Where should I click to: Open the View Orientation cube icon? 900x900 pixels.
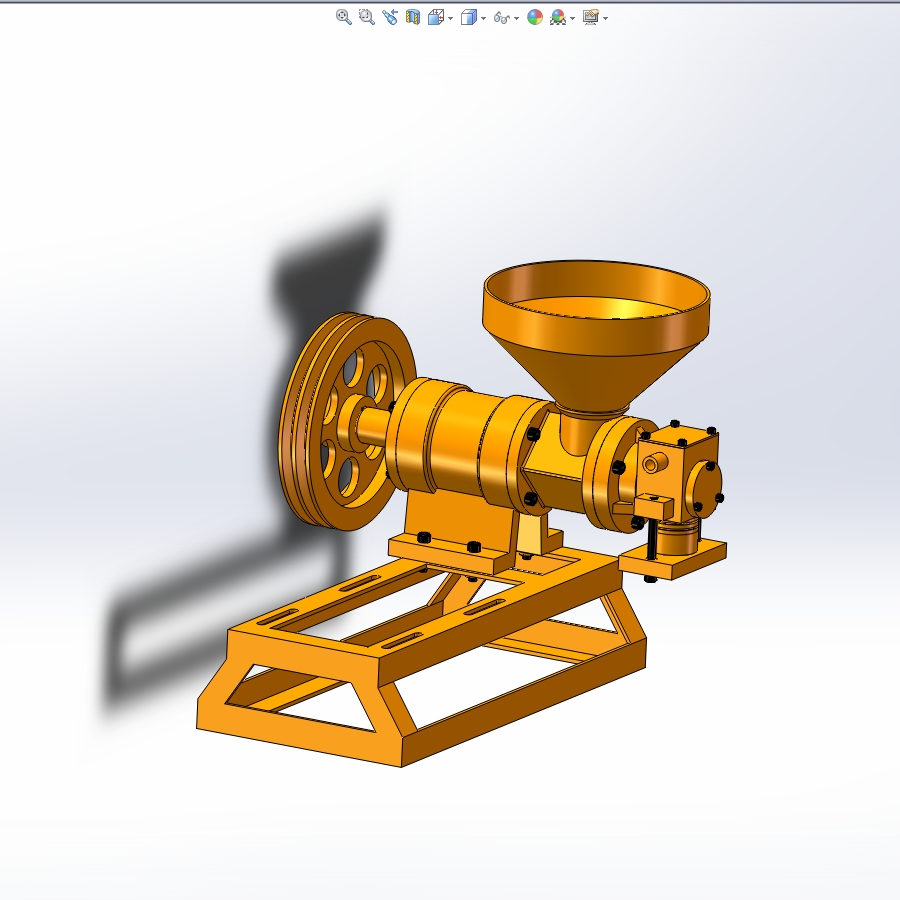[x=436, y=17]
